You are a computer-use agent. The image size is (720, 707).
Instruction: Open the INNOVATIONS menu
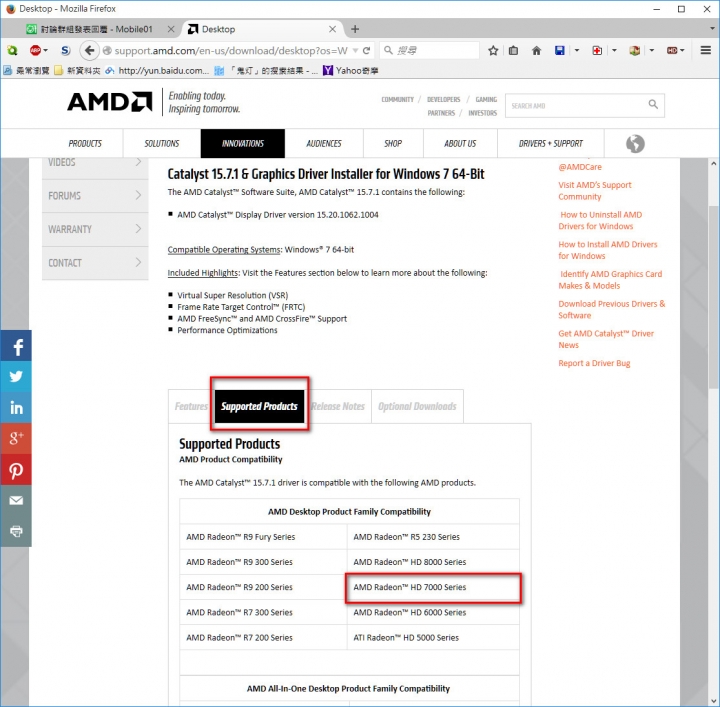click(x=242, y=144)
